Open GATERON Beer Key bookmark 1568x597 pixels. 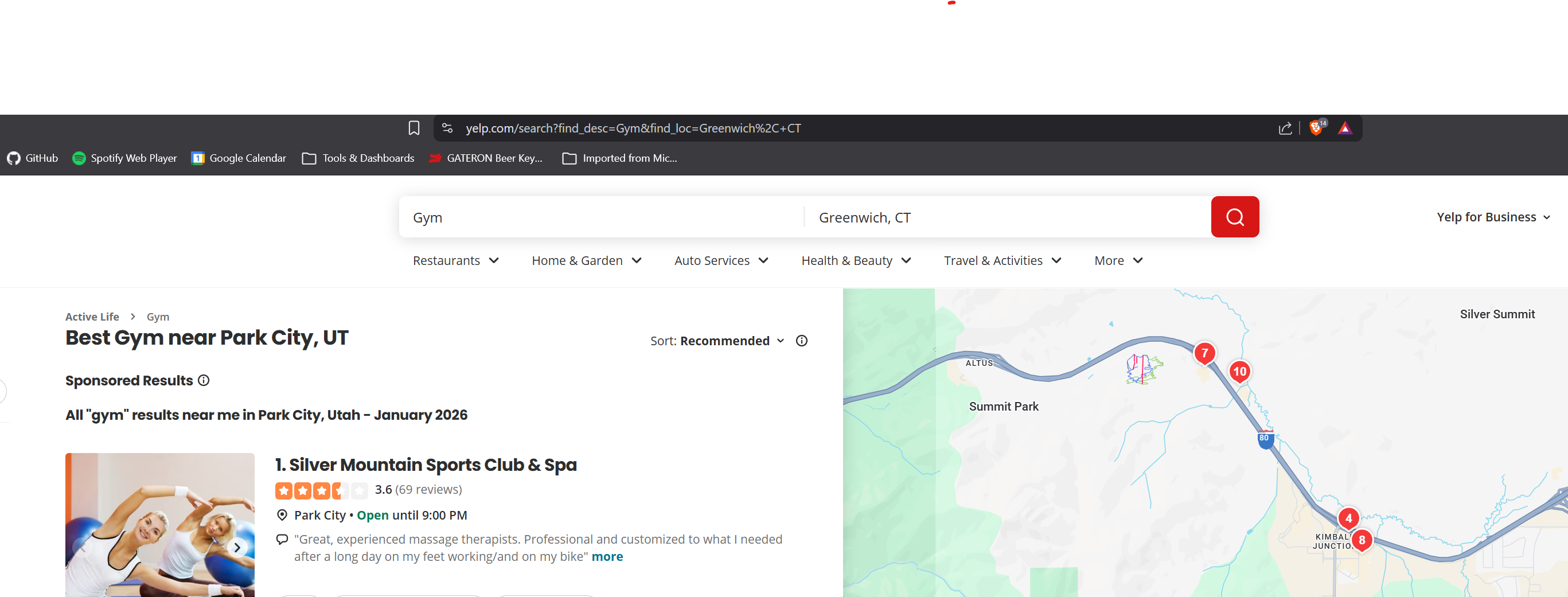click(486, 158)
